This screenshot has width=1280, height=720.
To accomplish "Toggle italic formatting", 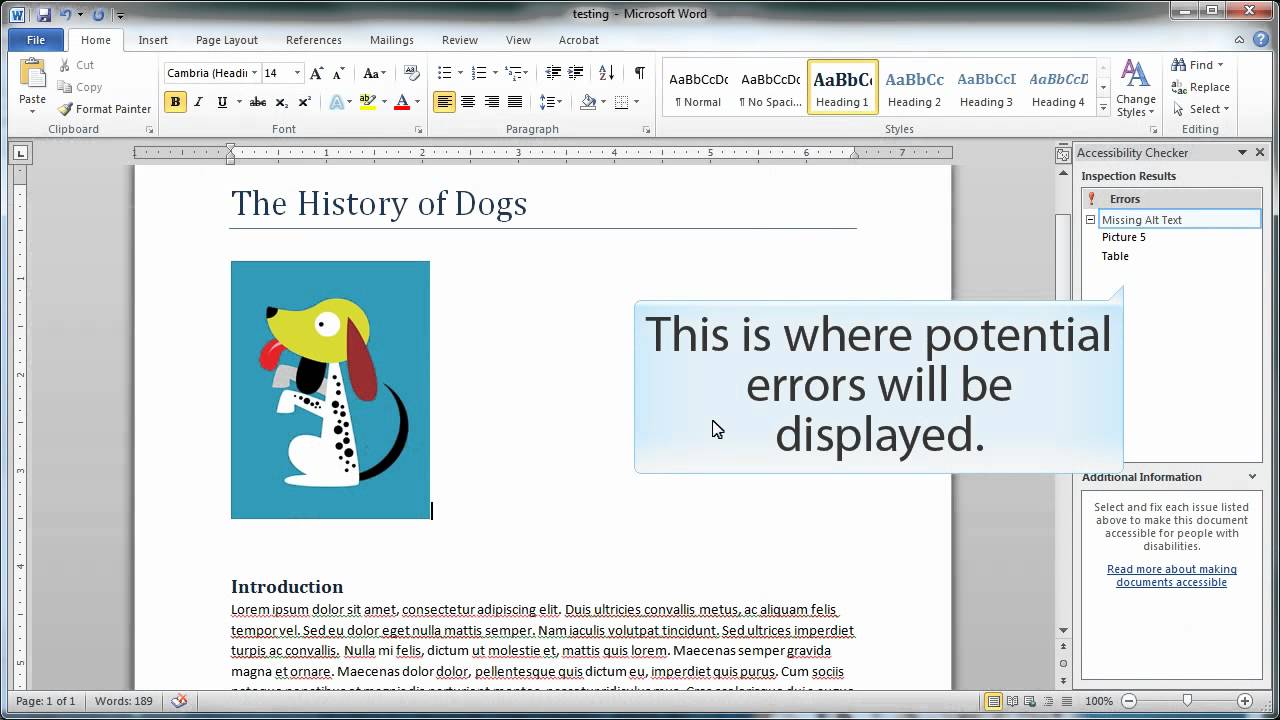I will point(198,102).
